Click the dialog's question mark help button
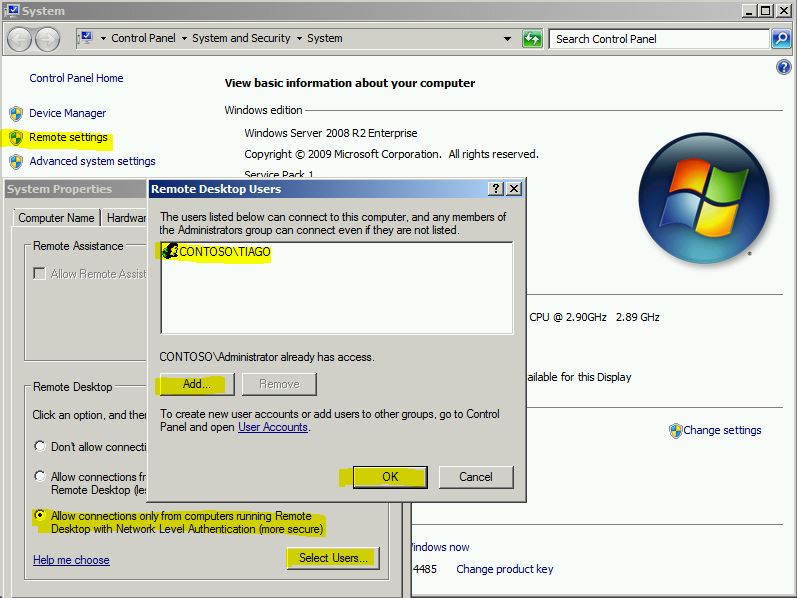This screenshot has height=598, width=797. pyautogui.click(x=496, y=189)
